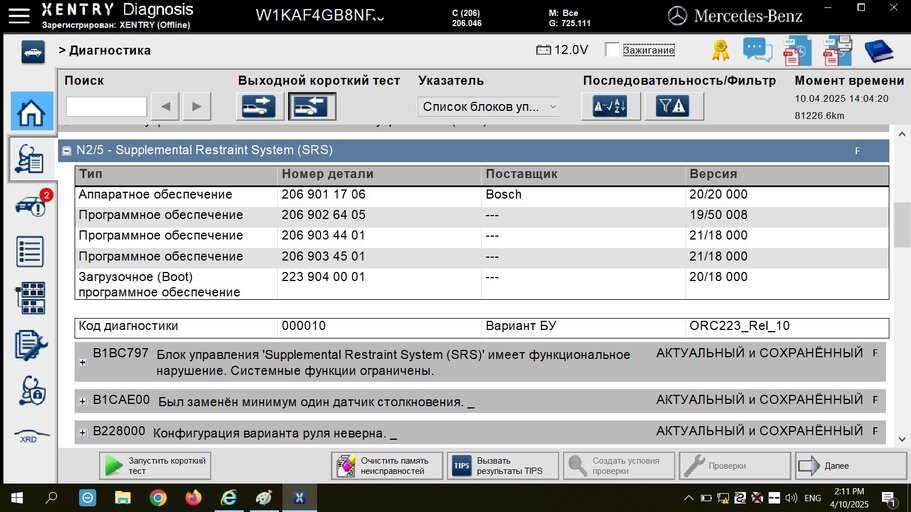
Task: Open the XENTRY hamburger menu
Action: [19, 16]
